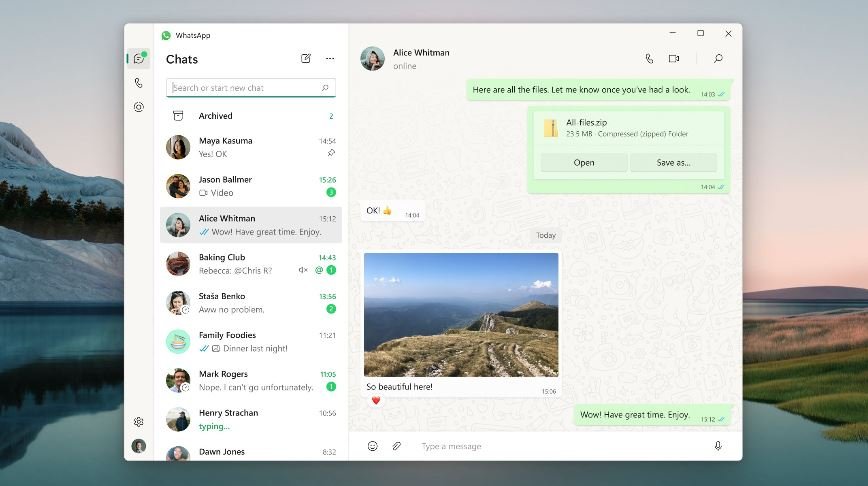
Task: Click the video icon in Jason Ballmer preview
Action: click(203, 193)
